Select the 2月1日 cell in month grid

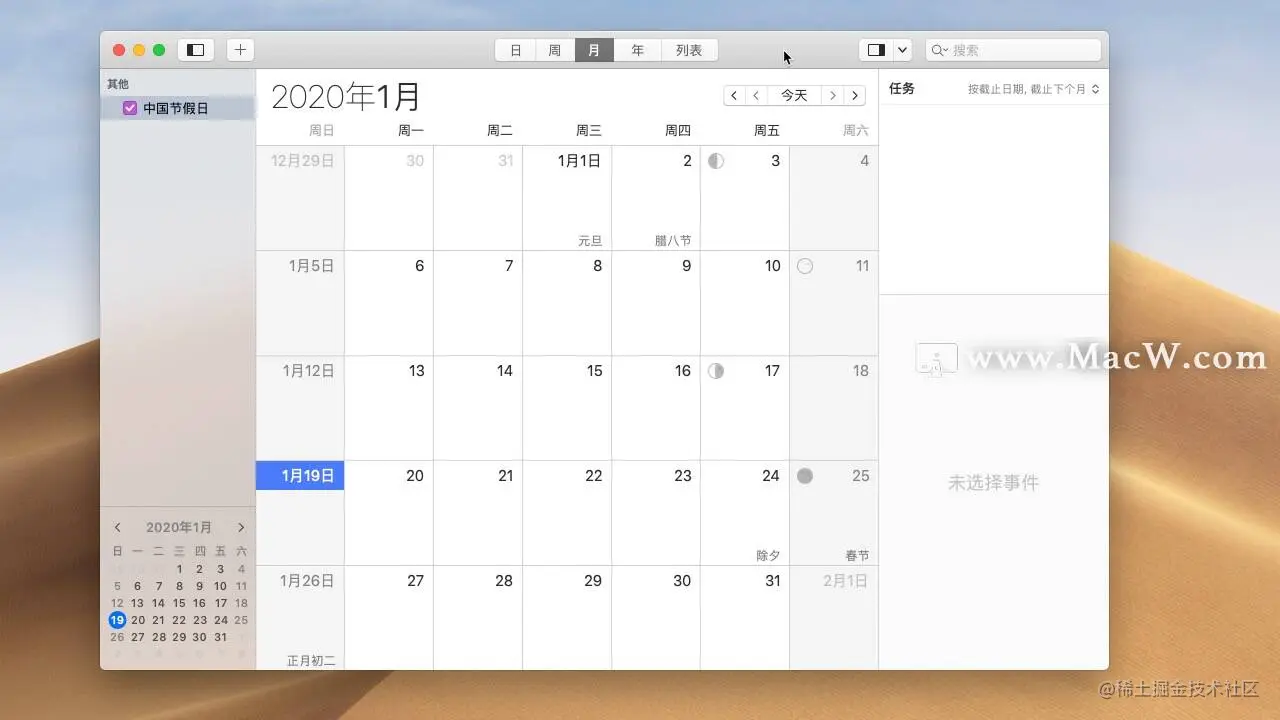click(834, 617)
